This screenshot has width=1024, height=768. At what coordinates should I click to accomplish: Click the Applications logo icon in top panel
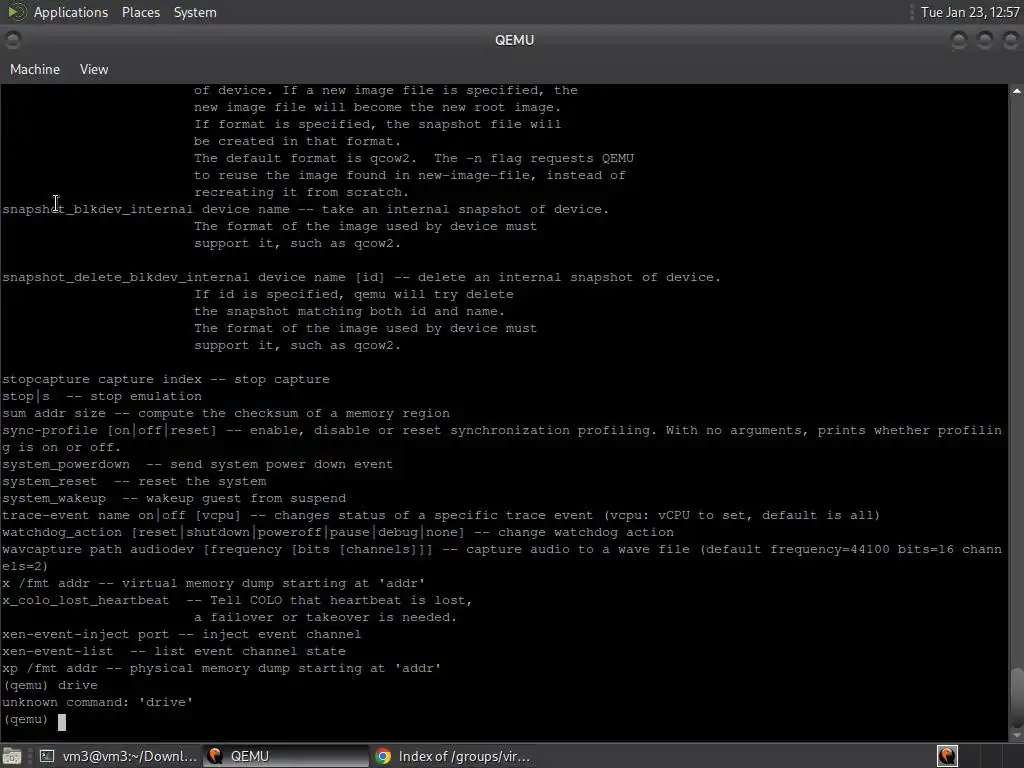point(16,12)
